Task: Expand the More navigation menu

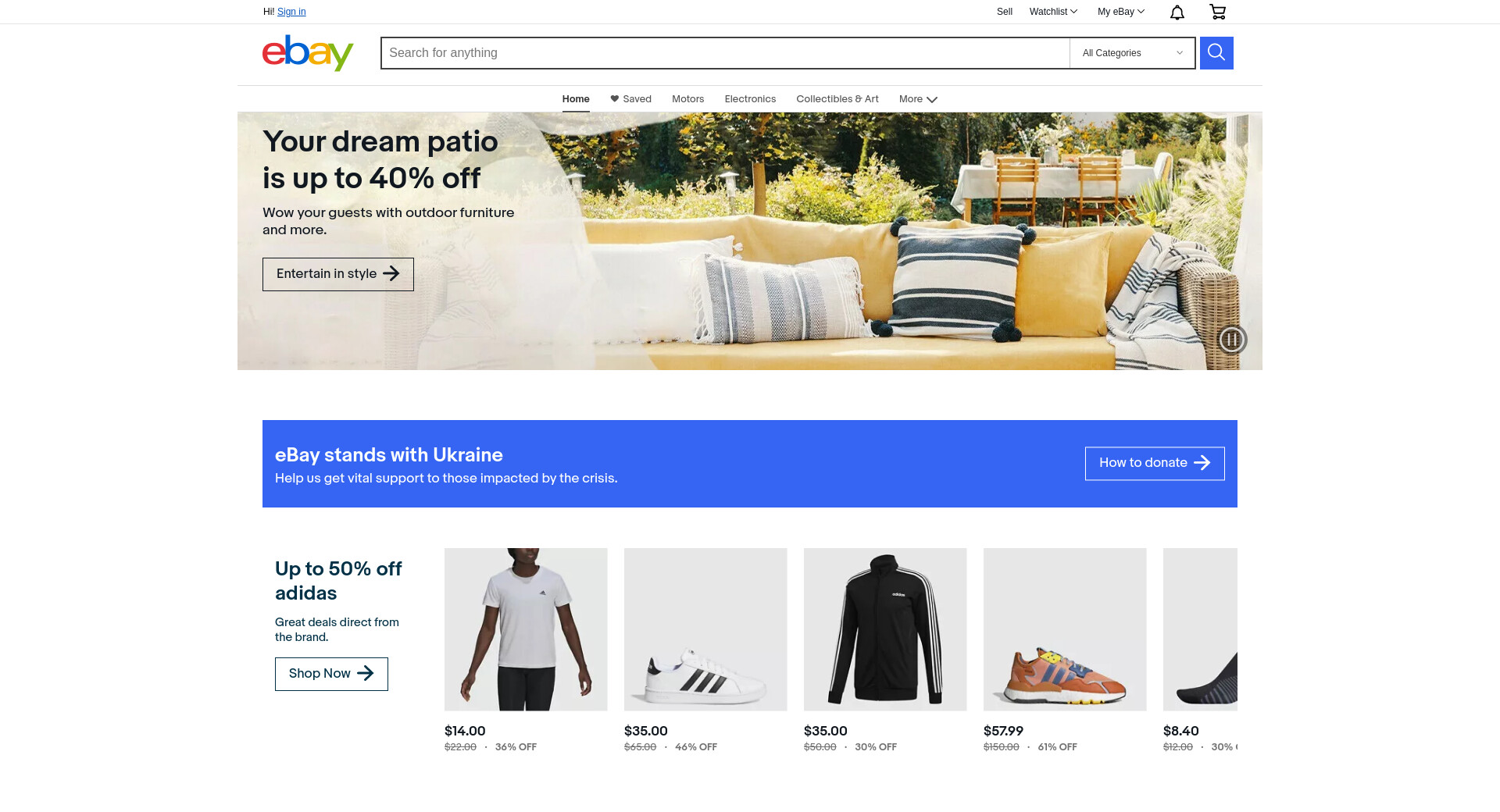Action: tap(918, 99)
